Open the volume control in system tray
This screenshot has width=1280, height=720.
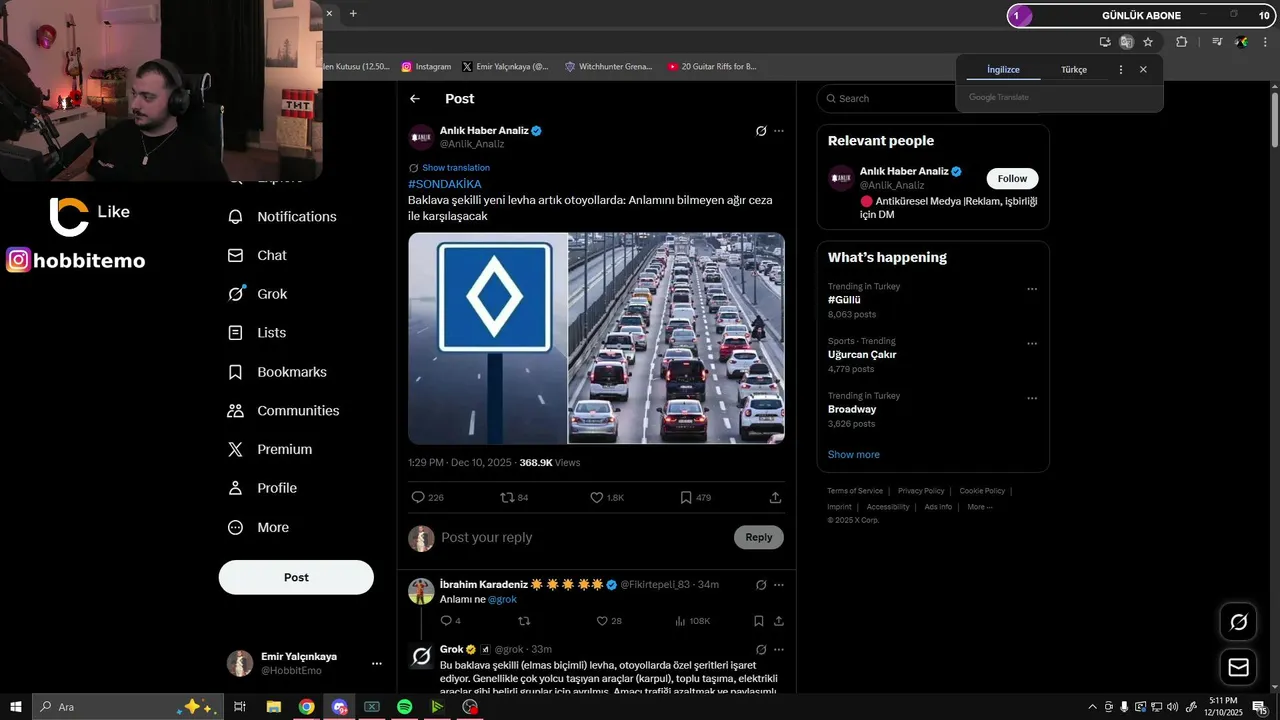click(1172, 707)
